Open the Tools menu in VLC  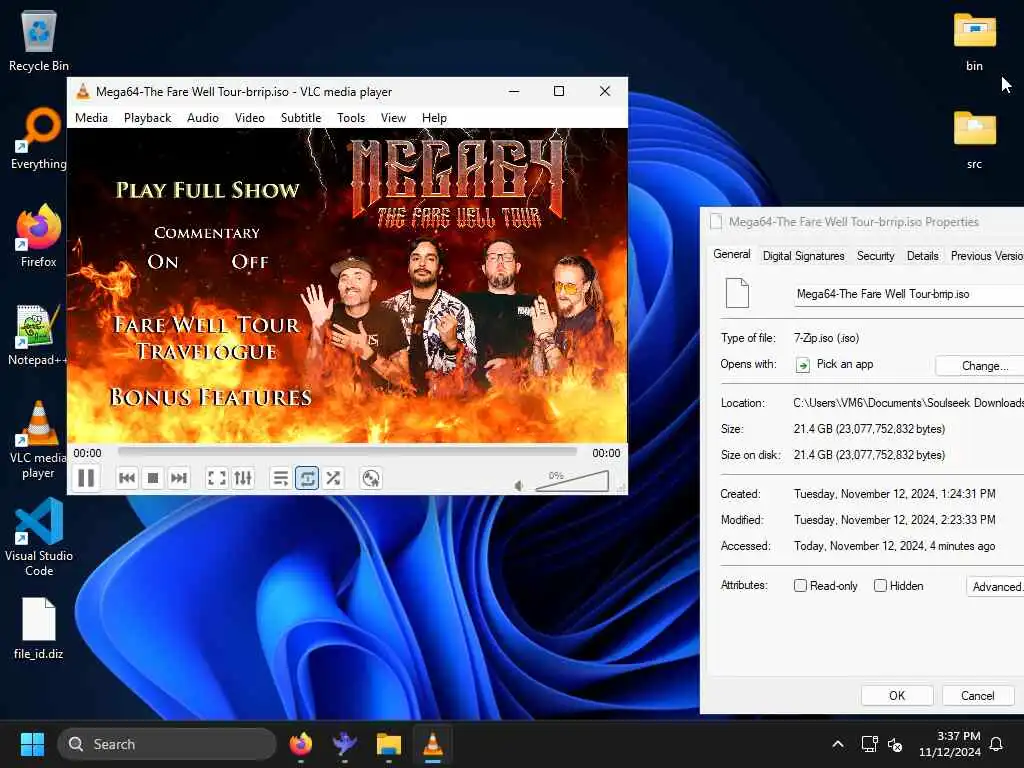click(351, 118)
